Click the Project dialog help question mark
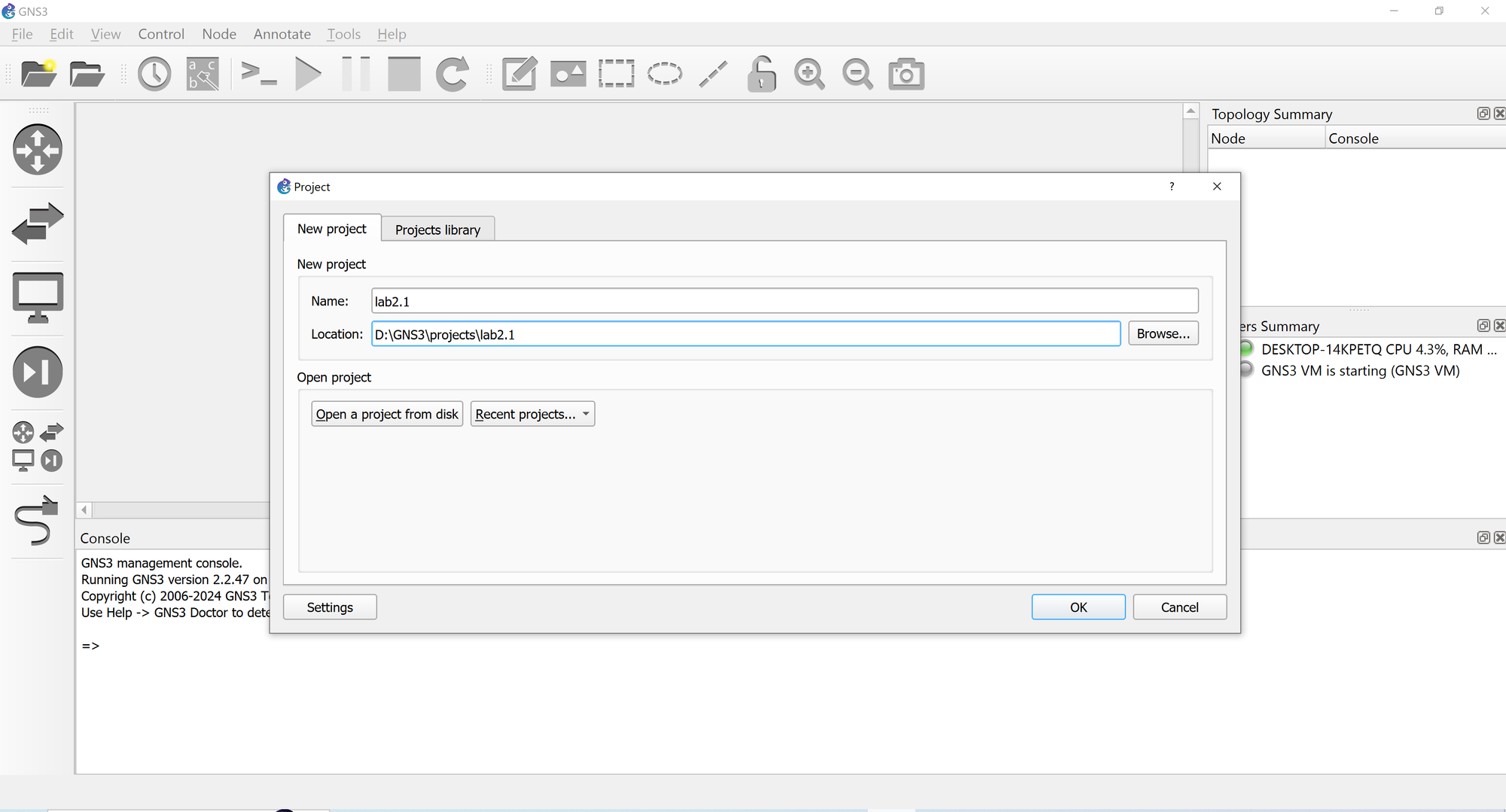This screenshot has height=812, width=1506. pos(1172,187)
